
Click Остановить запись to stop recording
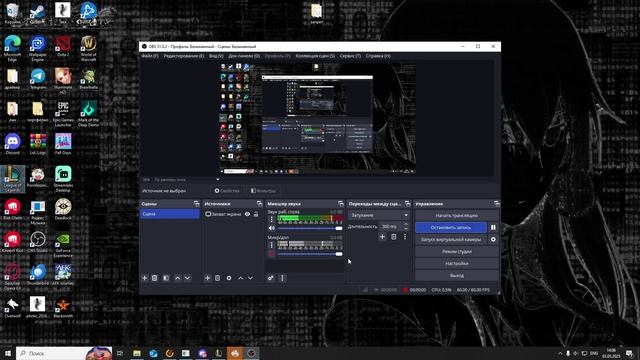(451, 227)
